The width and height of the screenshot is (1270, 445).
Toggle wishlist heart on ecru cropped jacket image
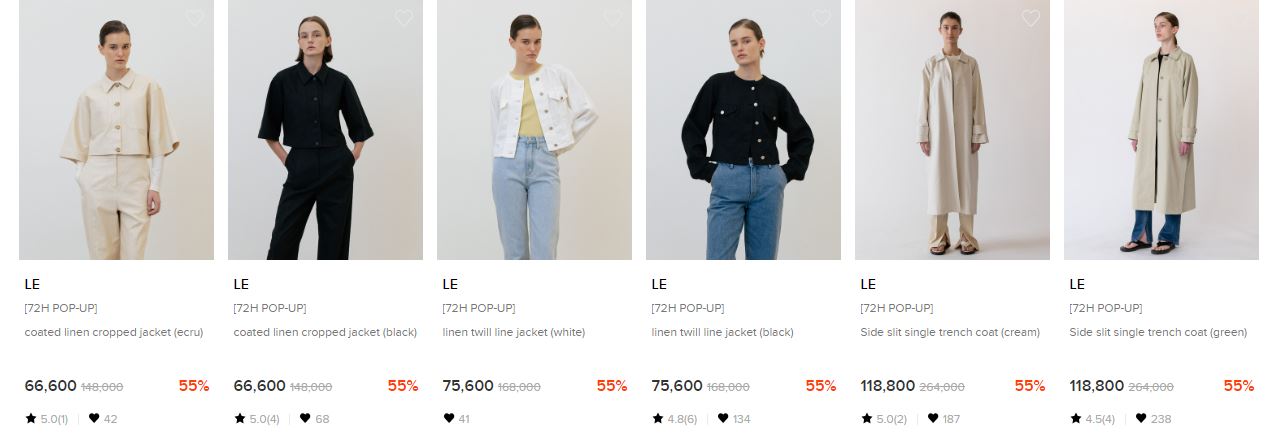pos(195,18)
